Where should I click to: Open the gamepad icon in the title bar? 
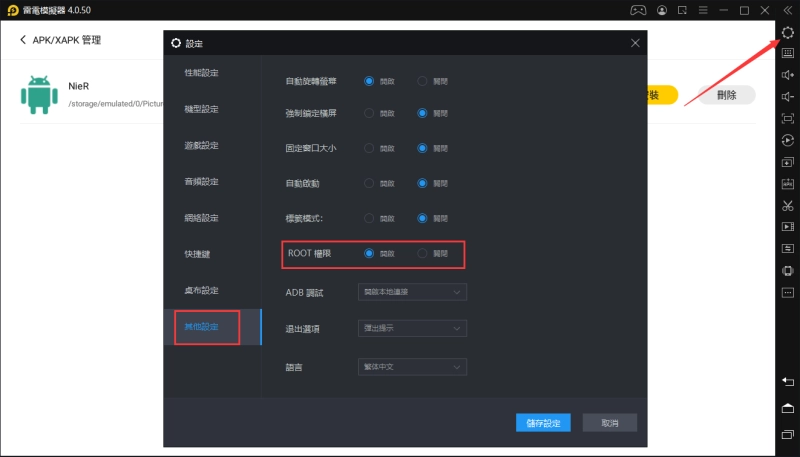638,10
